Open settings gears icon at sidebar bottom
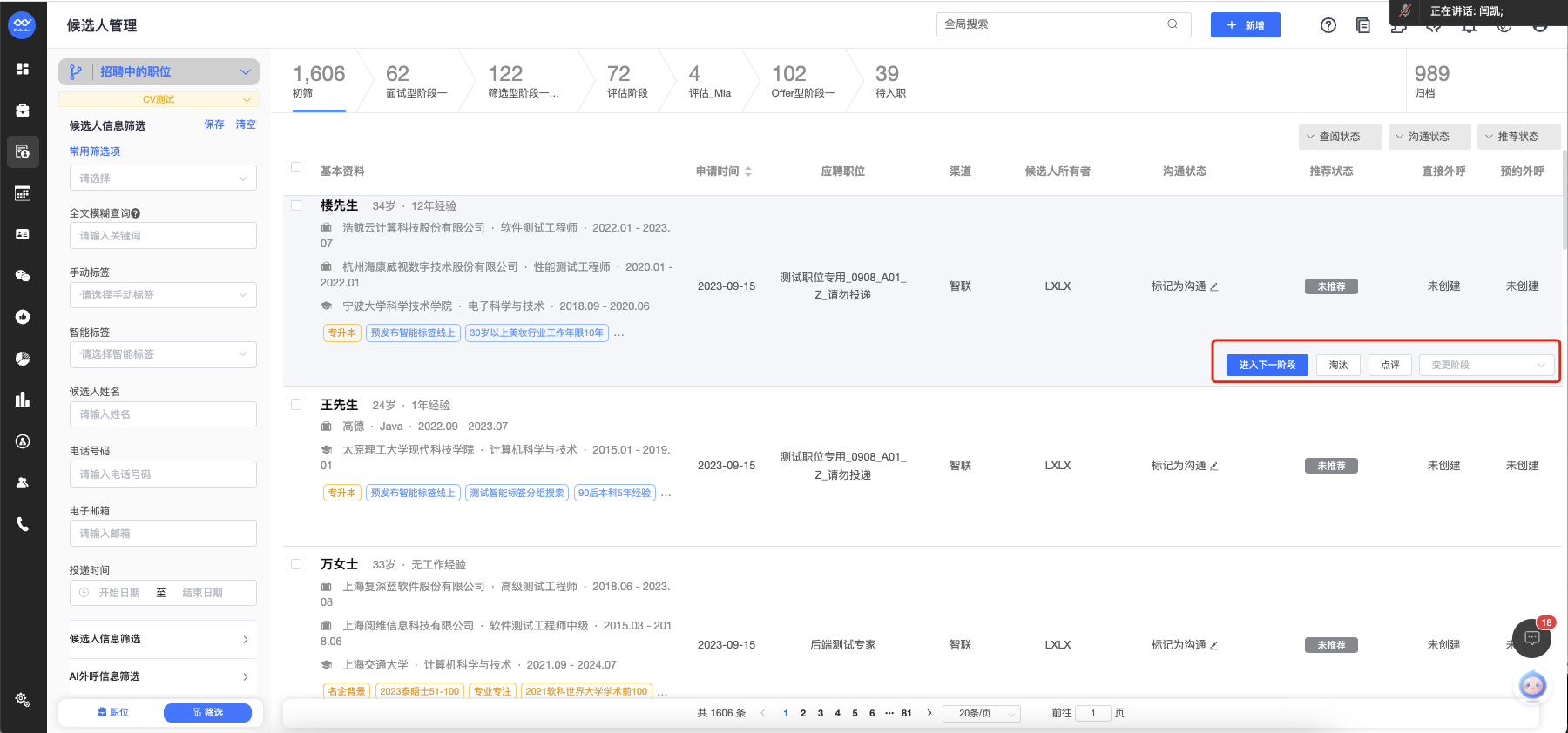 coord(23,699)
